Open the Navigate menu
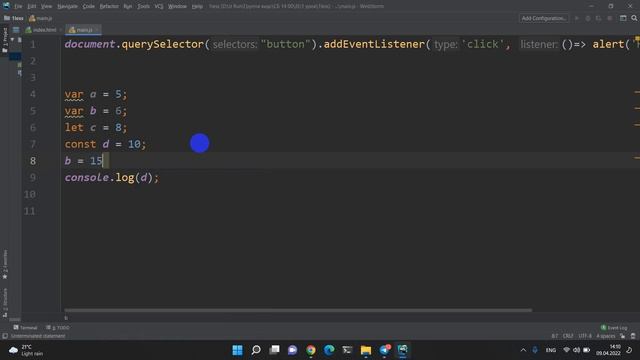 [x=67, y=7]
